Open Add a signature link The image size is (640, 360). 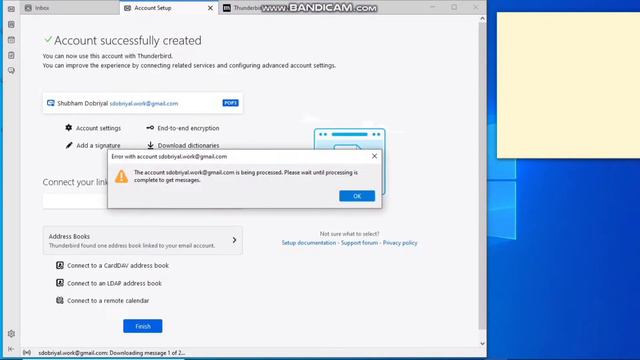pos(98,145)
